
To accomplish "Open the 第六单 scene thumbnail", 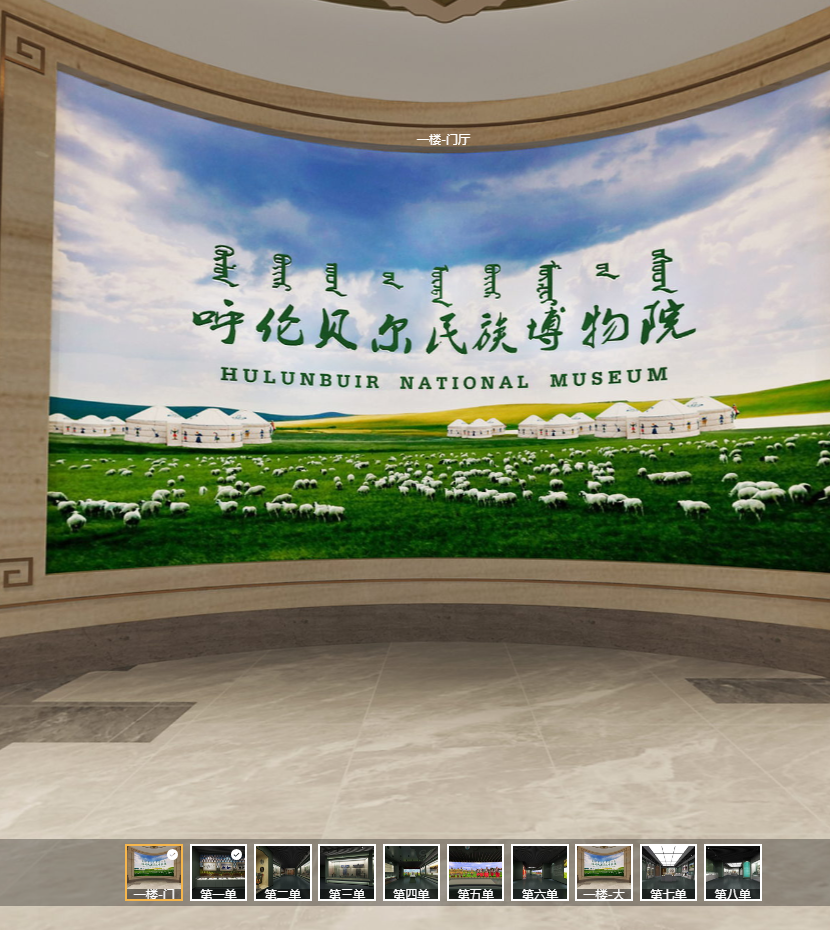I will pos(540,872).
